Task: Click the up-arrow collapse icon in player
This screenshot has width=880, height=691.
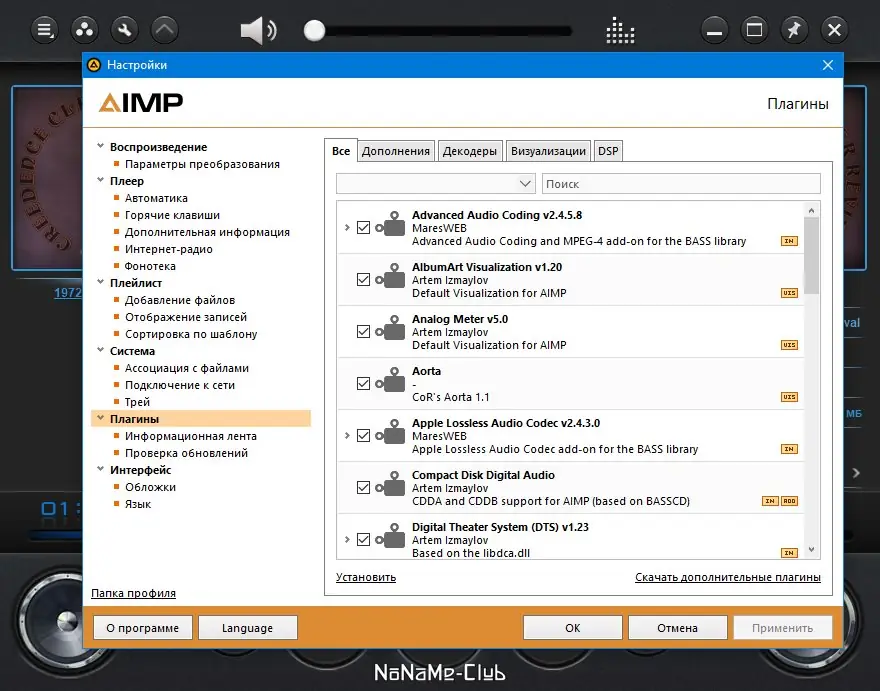Action: (164, 30)
